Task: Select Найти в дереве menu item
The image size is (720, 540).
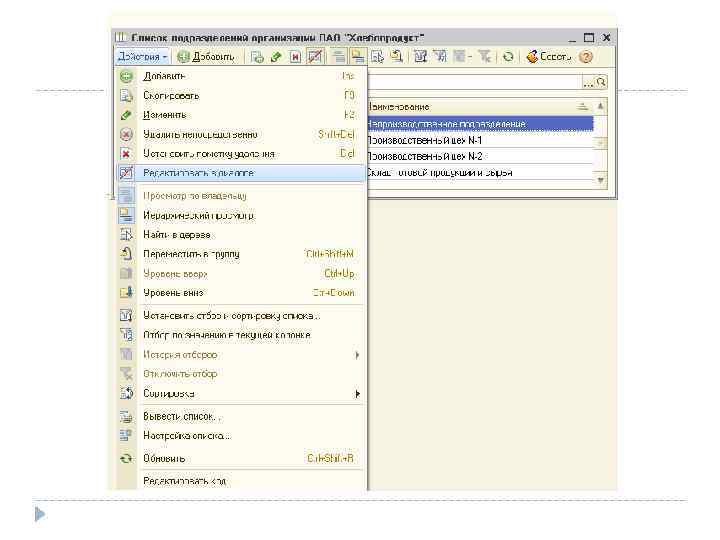Action: pyautogui.click(x=241, y=235)
